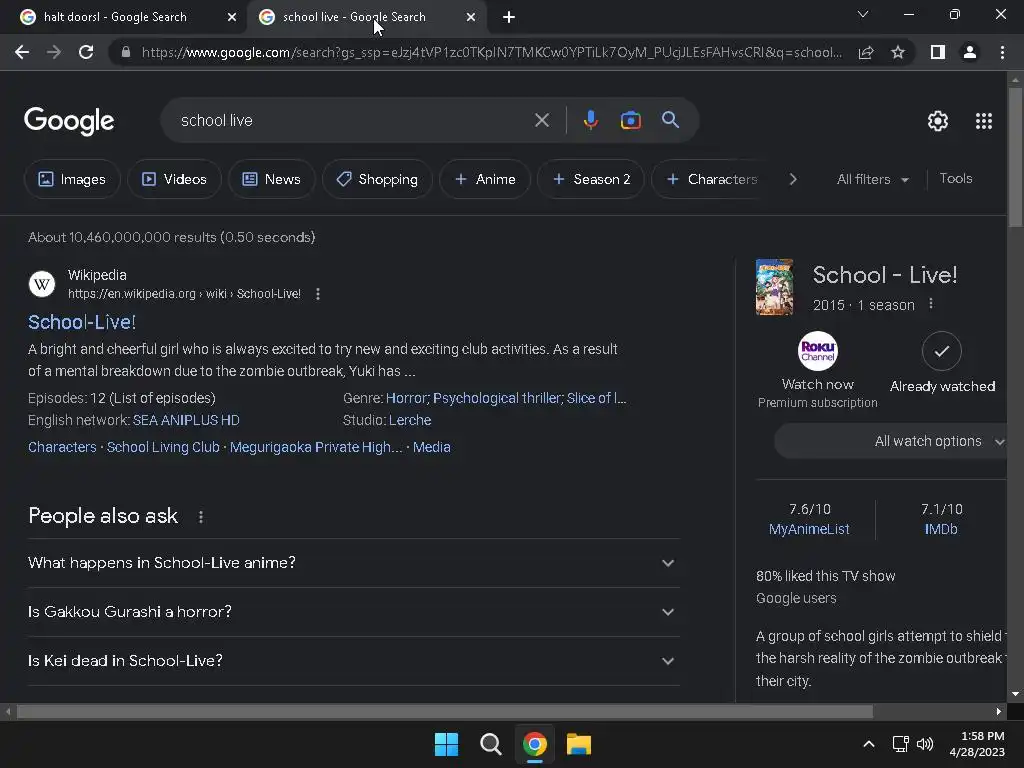Open the School - Live! poster thumbnail
The height and width of the screenshot is (768, 1024).
pos(775,287)
